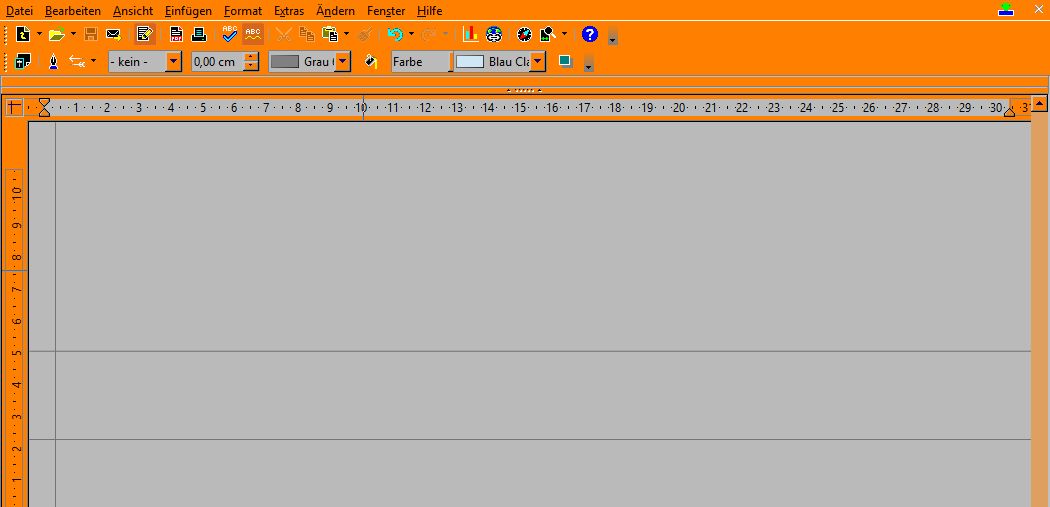Click the line width 0,00 cm field
This screenshot has width=1050, height=507.
(x=216, y=62)
